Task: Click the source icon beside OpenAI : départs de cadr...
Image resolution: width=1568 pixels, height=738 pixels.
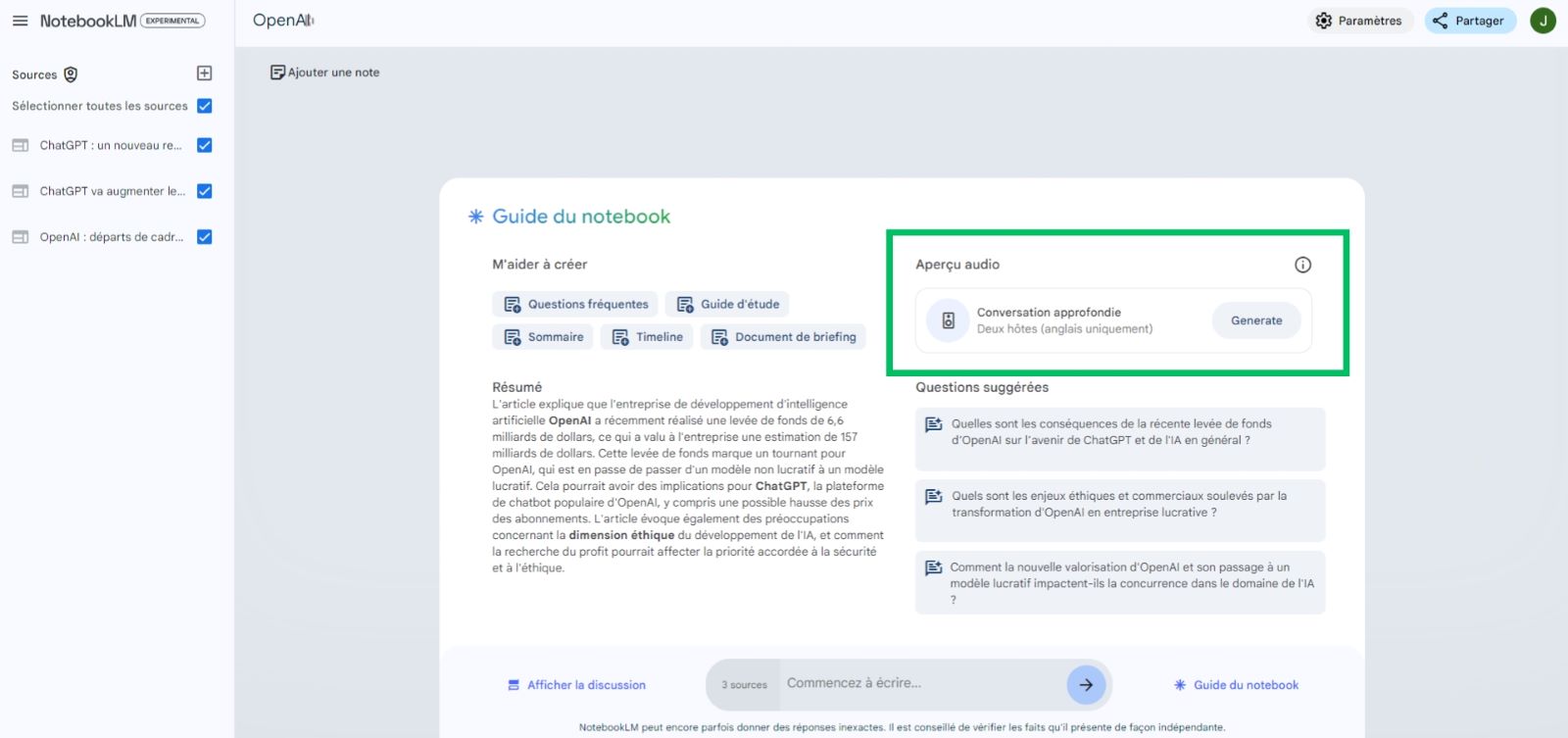Action: [x=20, y=237]
